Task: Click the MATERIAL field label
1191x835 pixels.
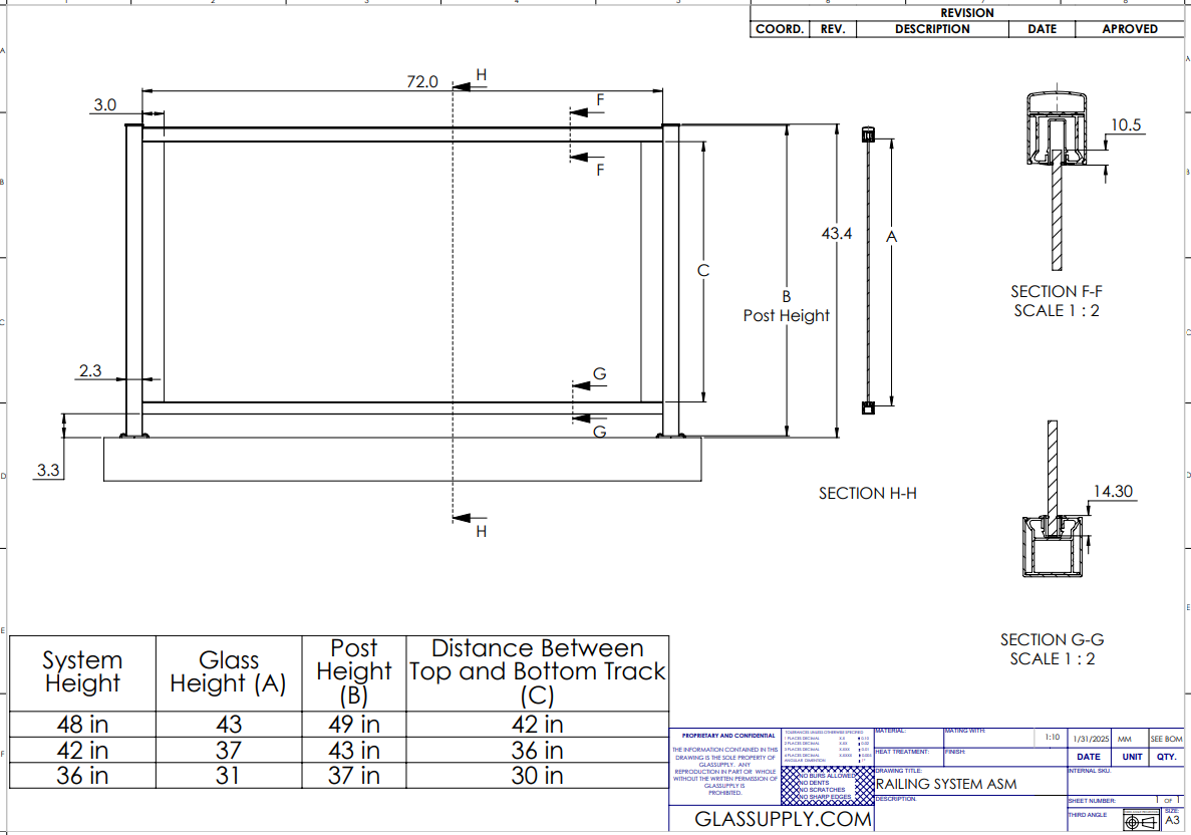Action: point(889,731)
